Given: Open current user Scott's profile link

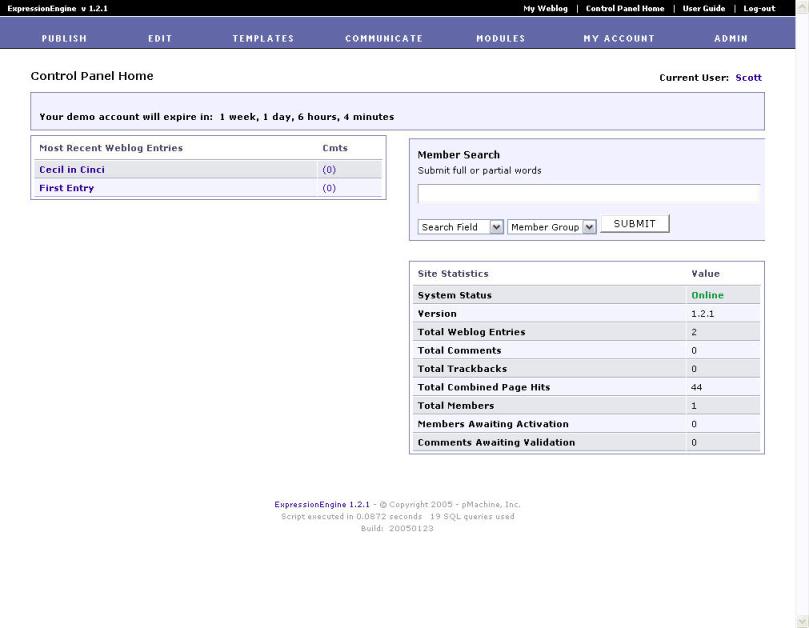Looking at the screenshot, I should 748,77.
